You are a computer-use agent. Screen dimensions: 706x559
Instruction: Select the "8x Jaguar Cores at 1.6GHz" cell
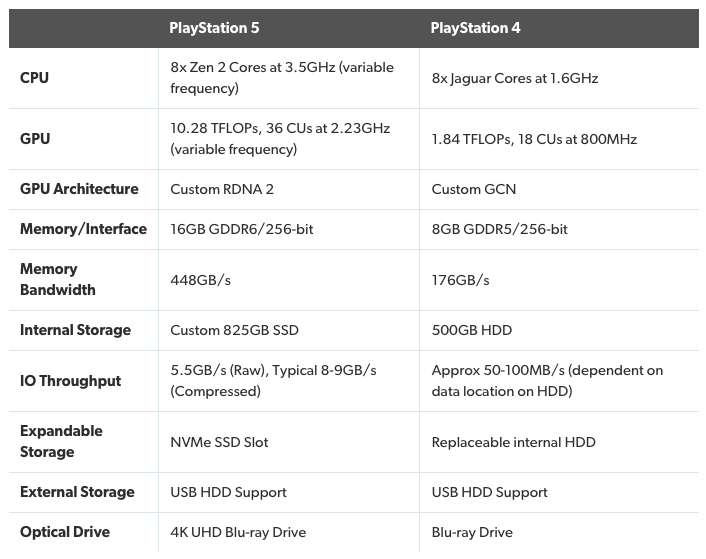pyautogui.click(x=515, y=78)
